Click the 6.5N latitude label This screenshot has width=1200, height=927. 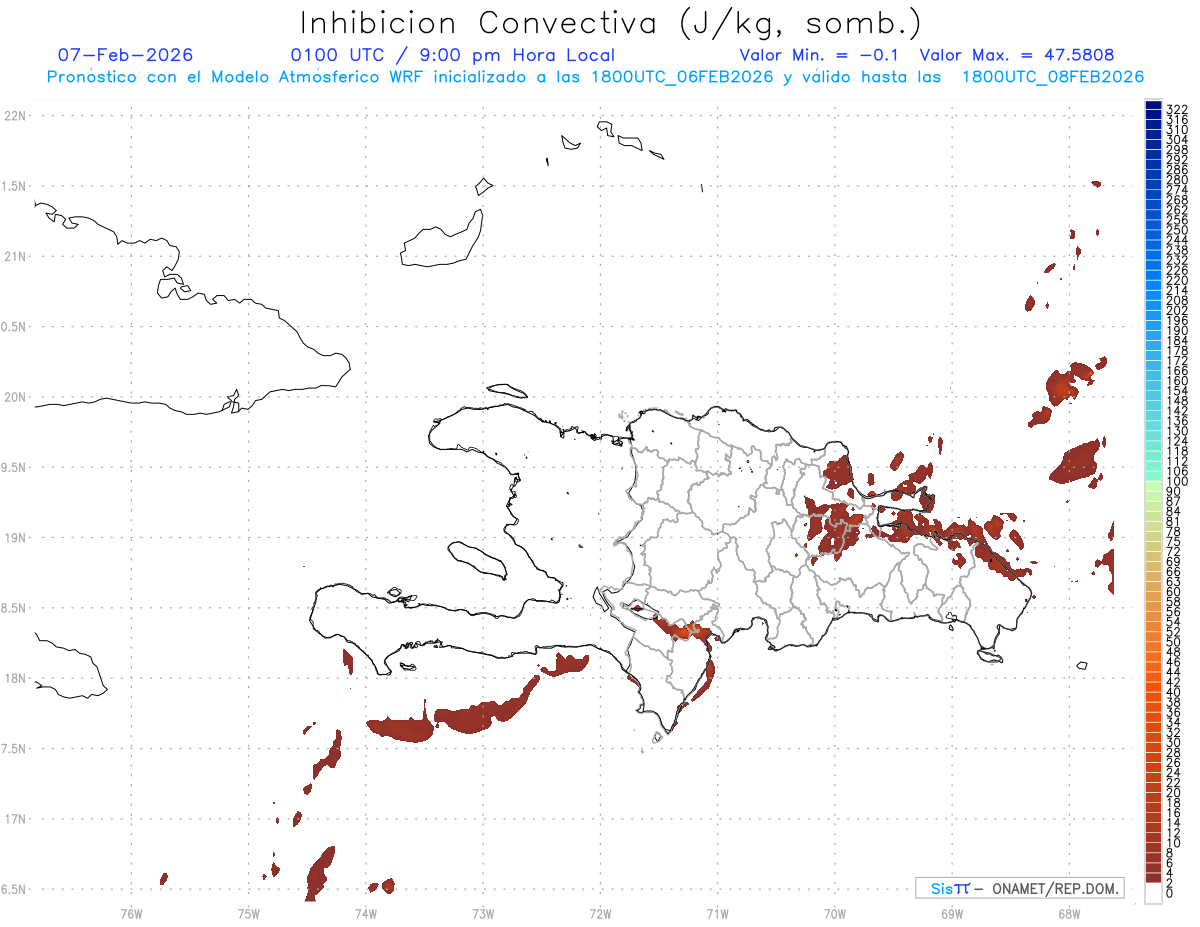13,889
